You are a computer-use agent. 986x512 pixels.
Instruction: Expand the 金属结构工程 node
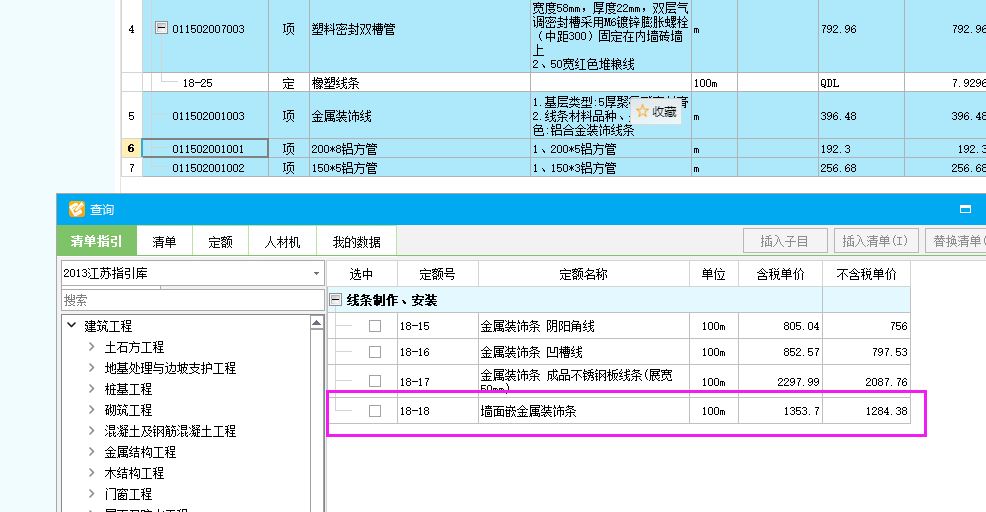(x=92, y=452)
